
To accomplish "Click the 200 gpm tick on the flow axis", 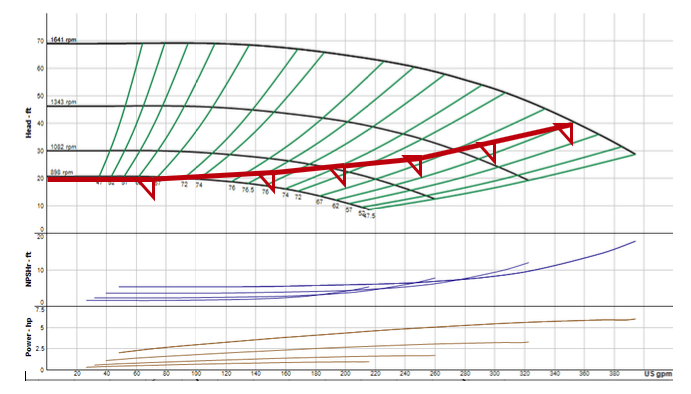I will pyautogui.click(x=346, y=374).
